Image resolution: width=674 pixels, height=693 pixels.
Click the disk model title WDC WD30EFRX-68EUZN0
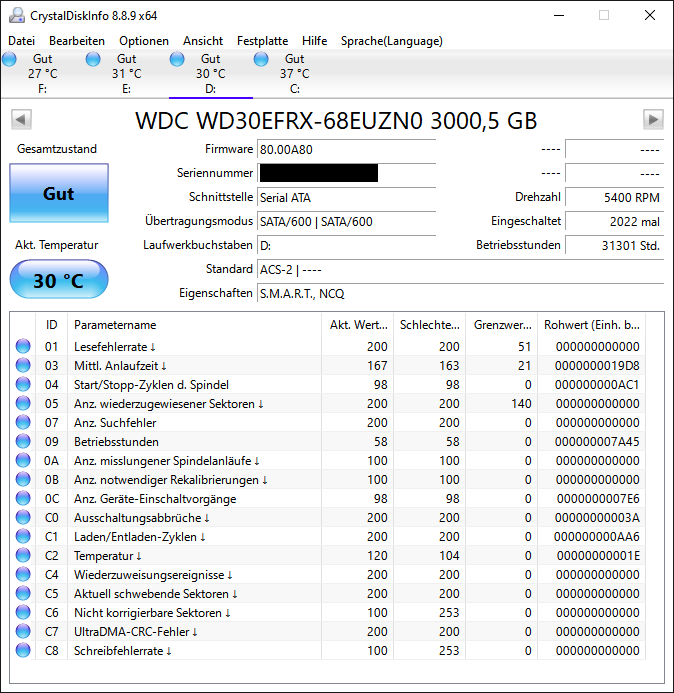336,121
